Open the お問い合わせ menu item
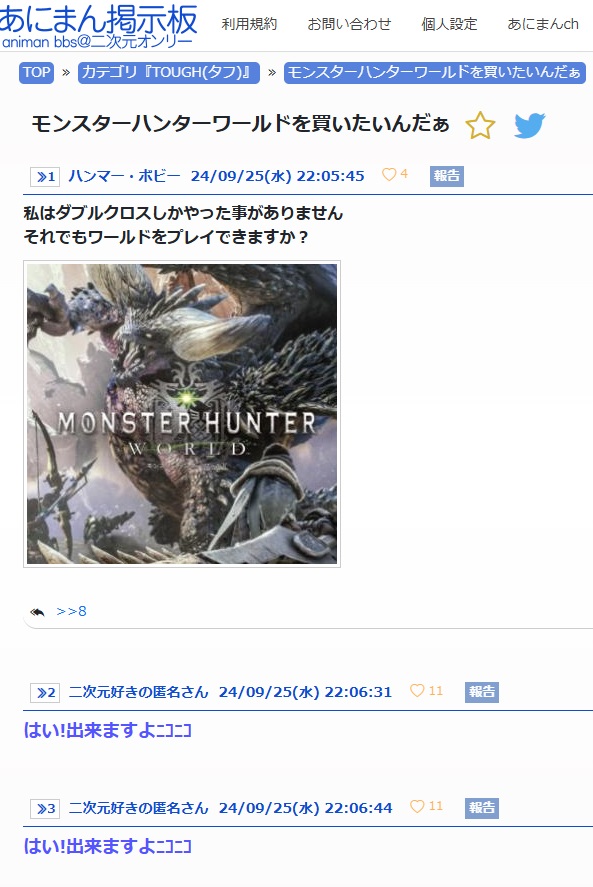Viewport: 593px width, 887px height. coord(349,24)
